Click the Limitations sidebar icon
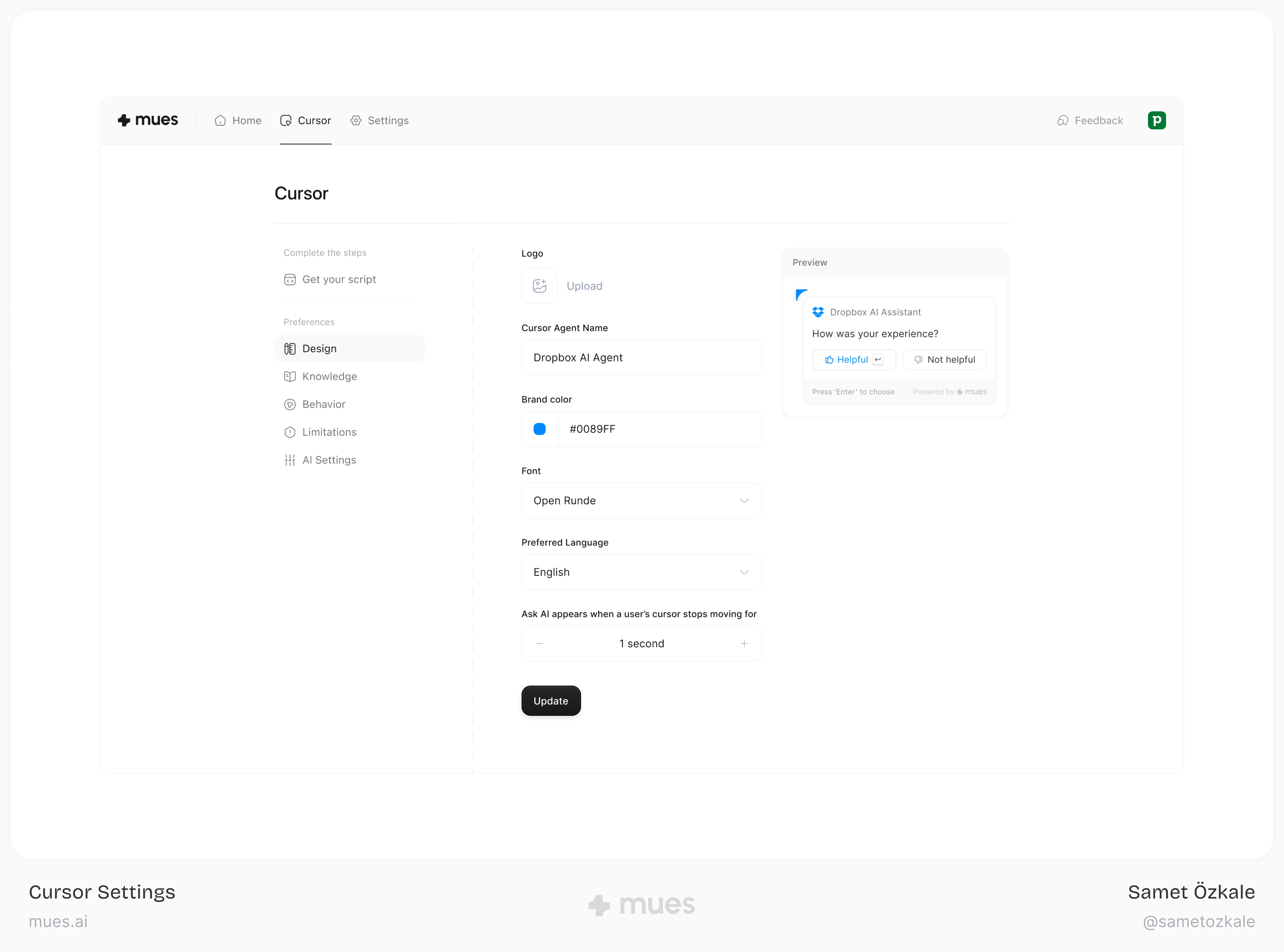Image resolution: width=1284 pixels, height=952 pixels. (290, 432)
